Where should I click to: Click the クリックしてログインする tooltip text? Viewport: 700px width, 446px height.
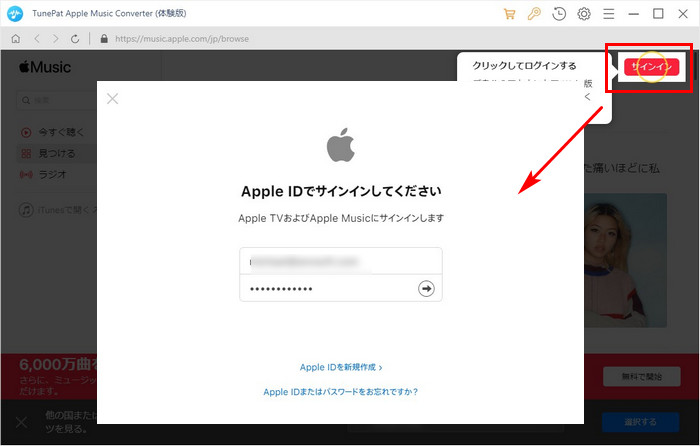[x=525, y=66]
